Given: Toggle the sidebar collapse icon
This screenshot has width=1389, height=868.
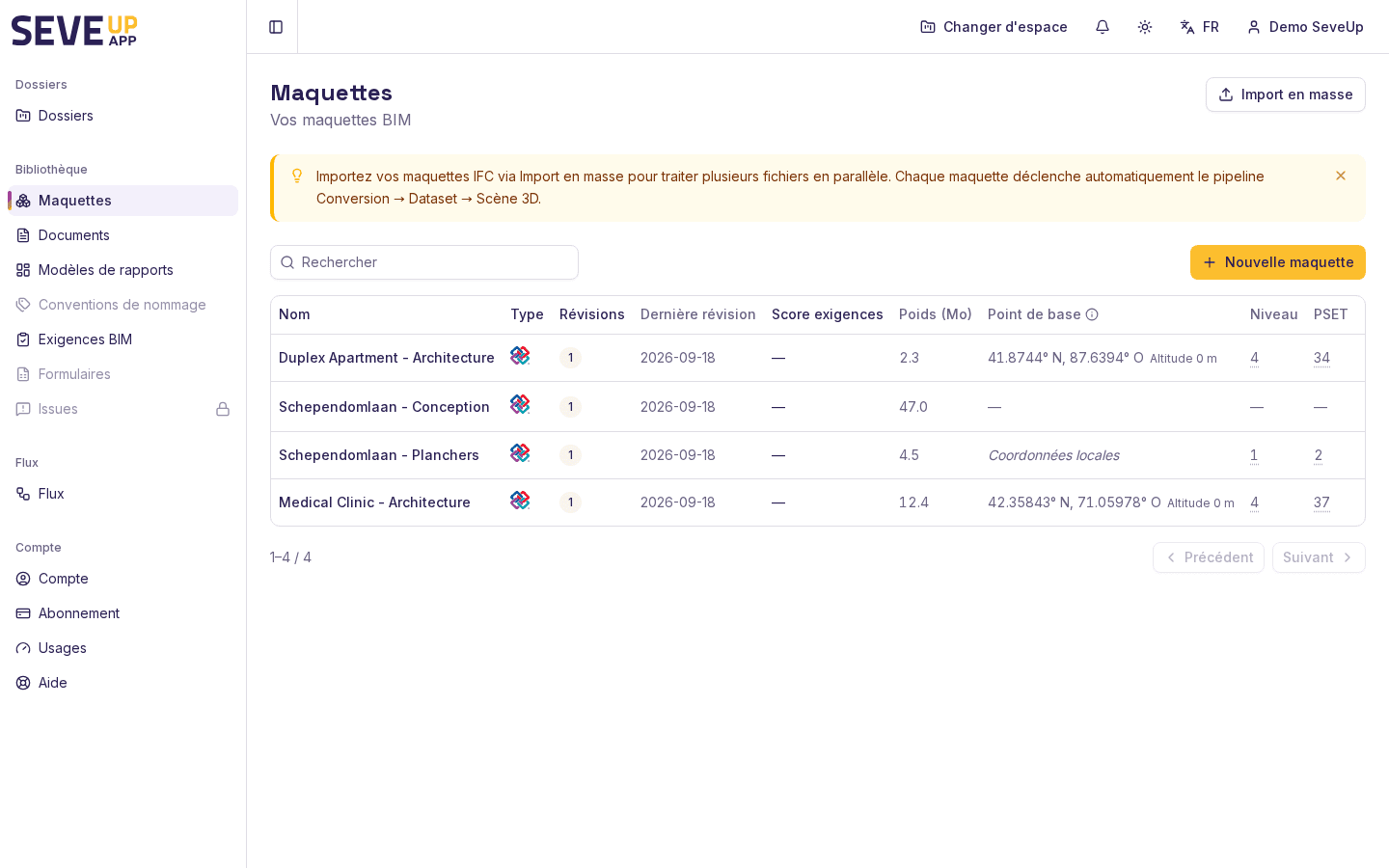Looking at the screenshot, I should [276, 27].
